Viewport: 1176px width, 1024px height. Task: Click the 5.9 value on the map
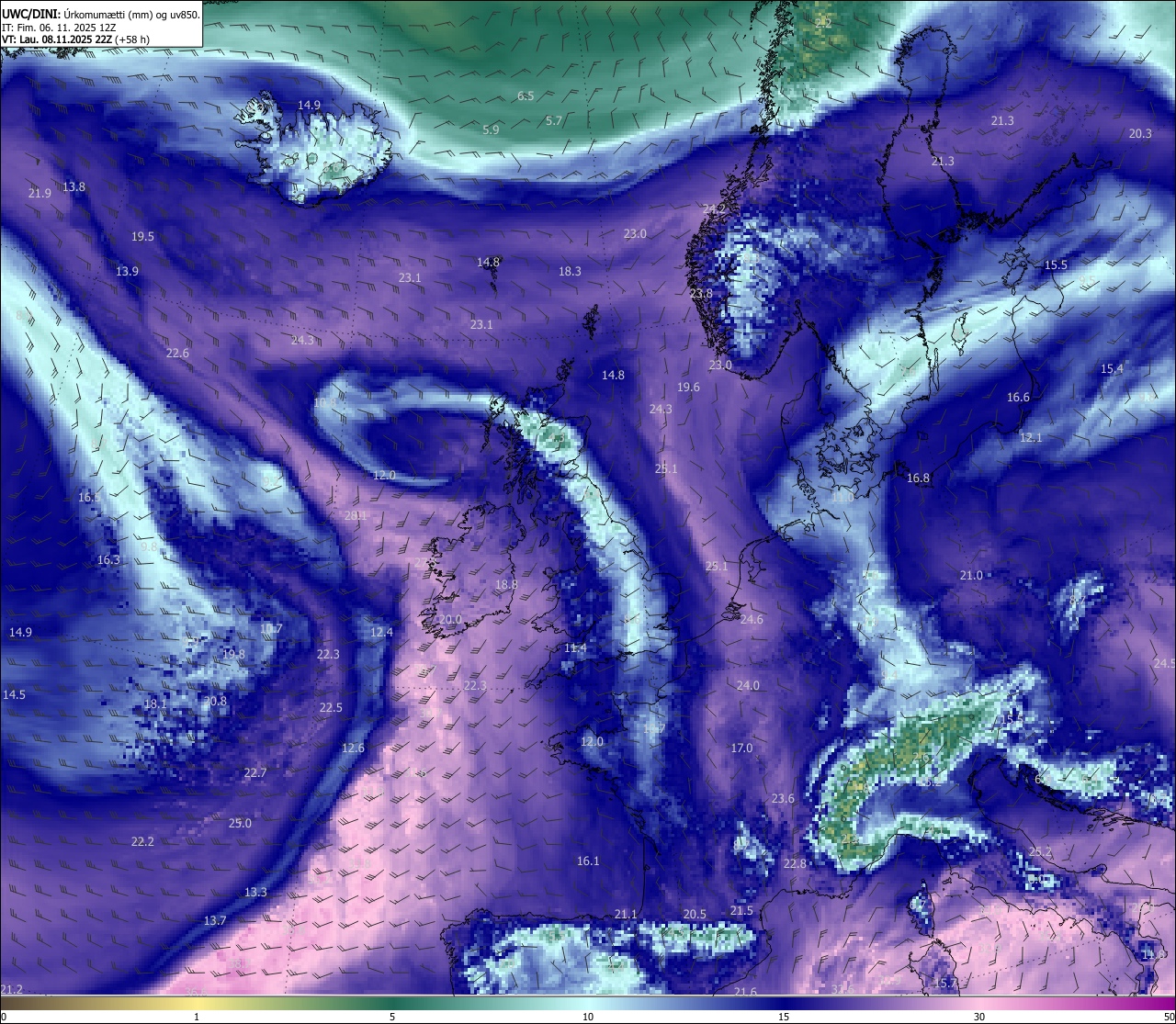491,130
